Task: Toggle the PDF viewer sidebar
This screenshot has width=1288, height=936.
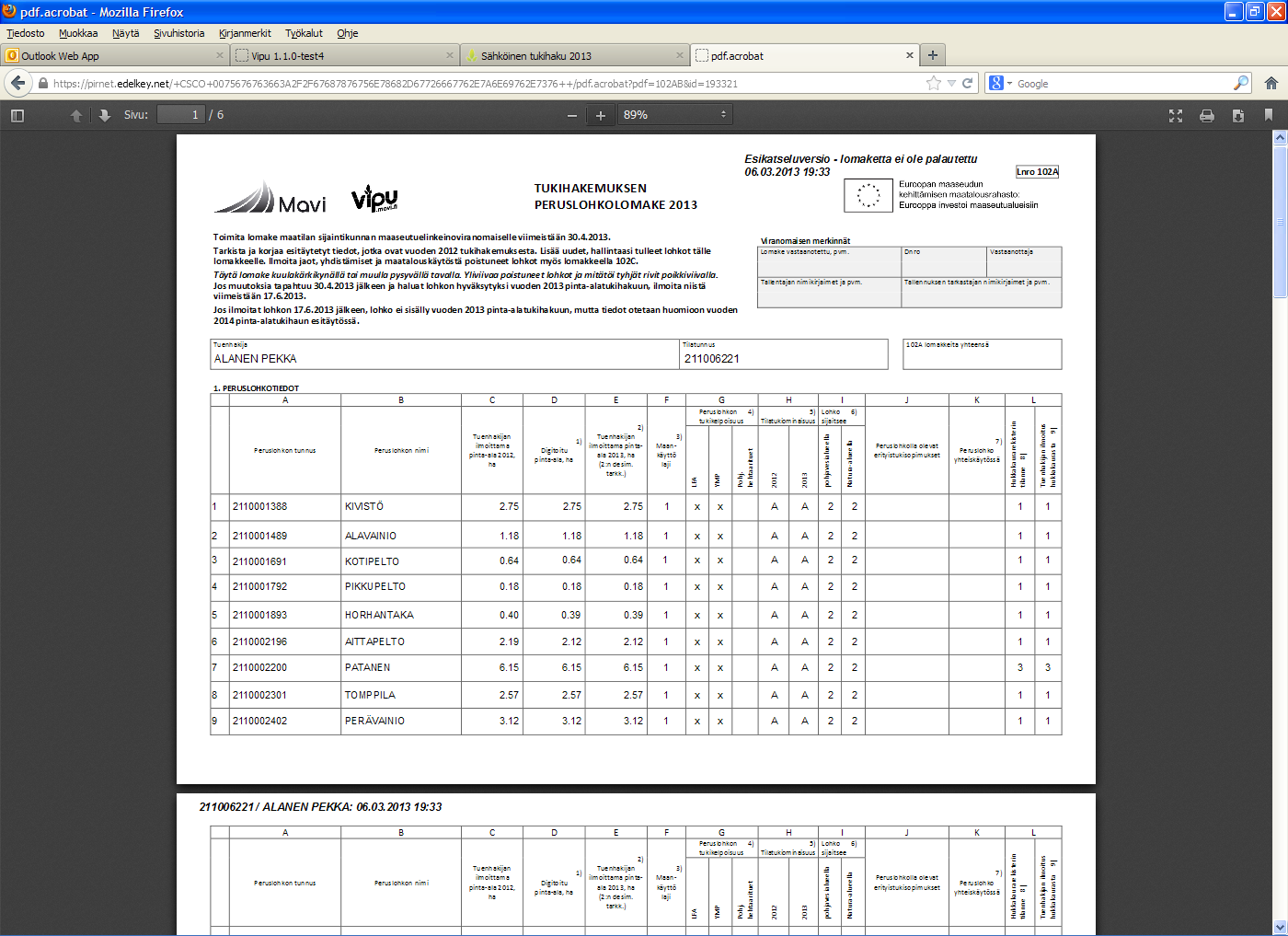Action: (17, 115)
